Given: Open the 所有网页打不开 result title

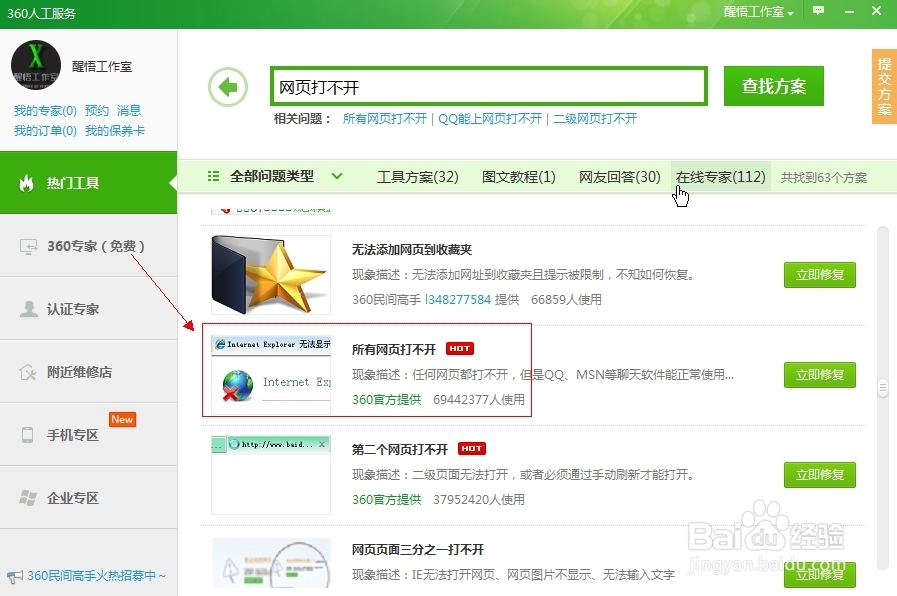Looking at the screenshot, I should click(394, 349).
